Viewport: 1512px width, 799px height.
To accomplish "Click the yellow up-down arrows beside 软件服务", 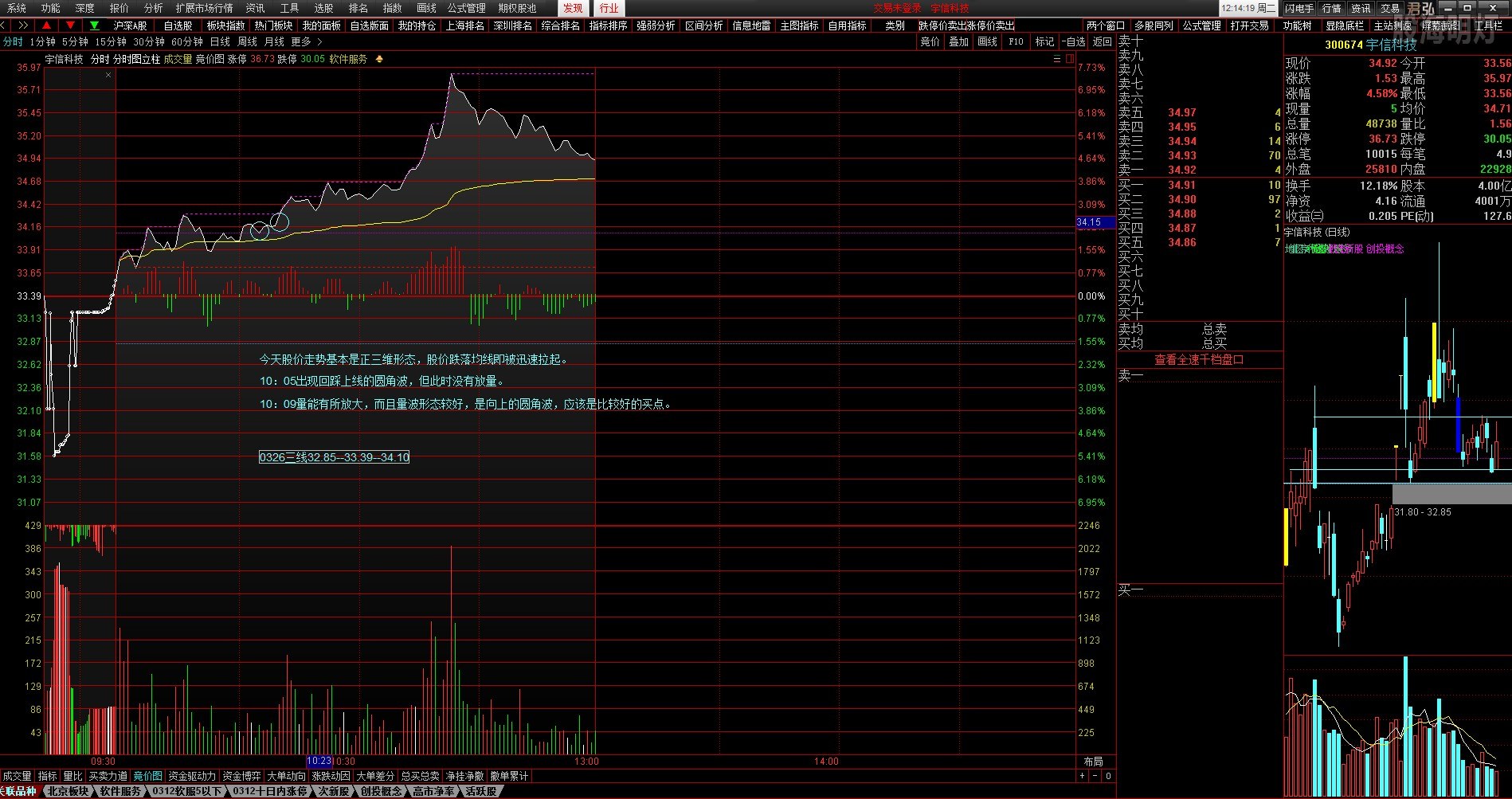I will pyautogui.click(x=379, y=59).
